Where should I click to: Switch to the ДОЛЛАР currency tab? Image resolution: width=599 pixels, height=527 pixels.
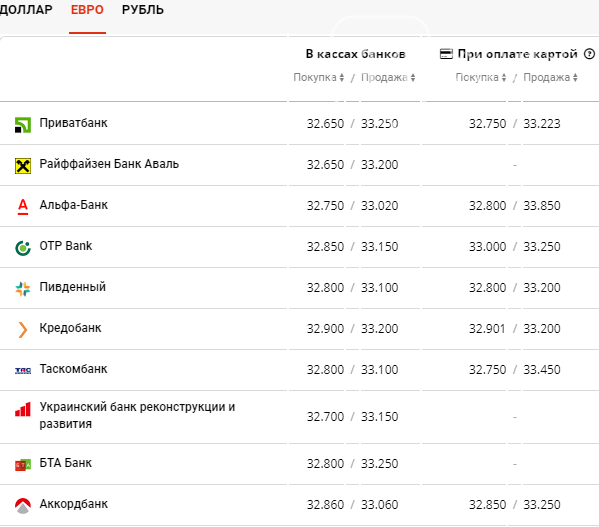point(26,10)
